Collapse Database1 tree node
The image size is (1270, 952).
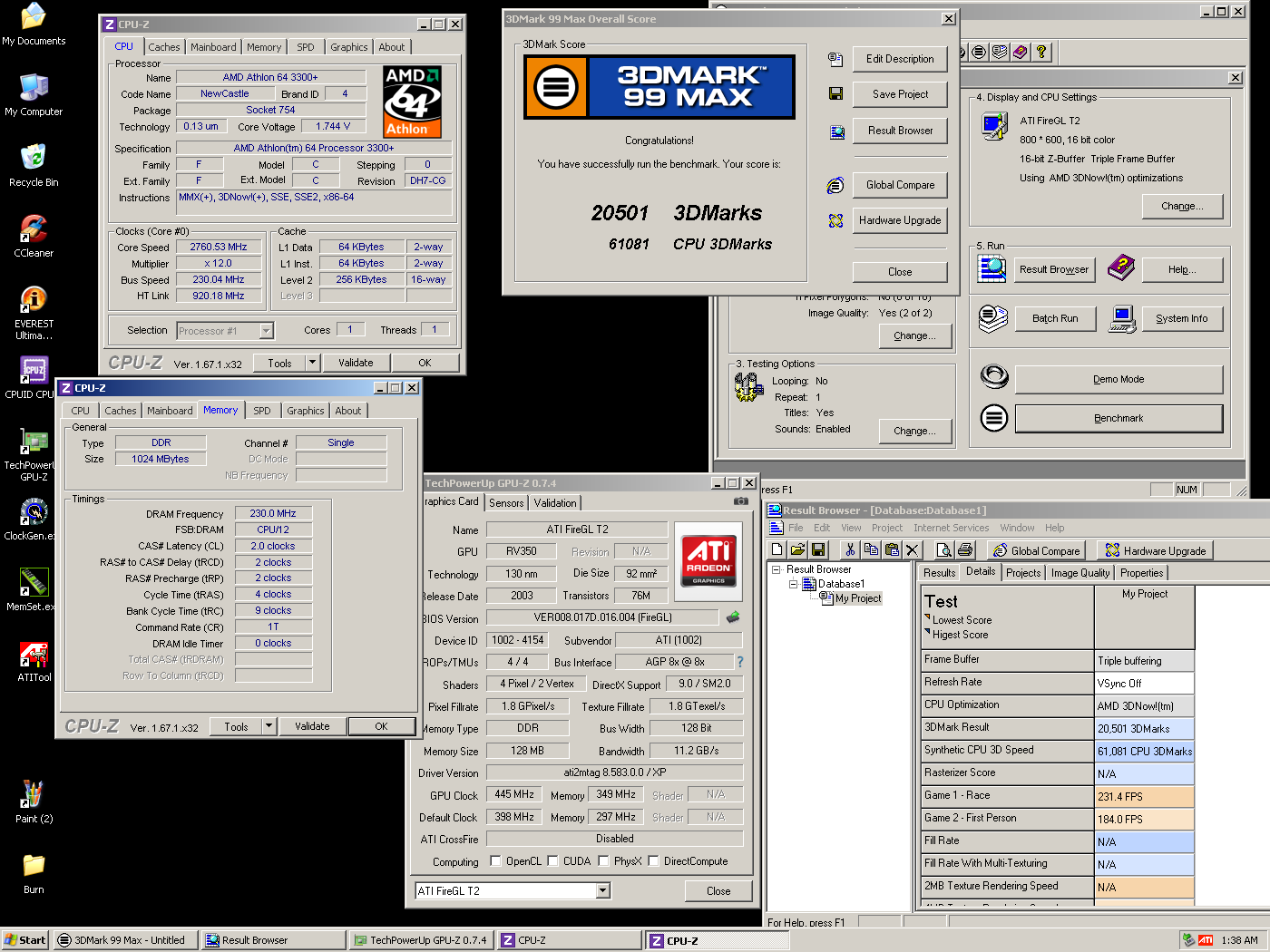tap(793, 584)
